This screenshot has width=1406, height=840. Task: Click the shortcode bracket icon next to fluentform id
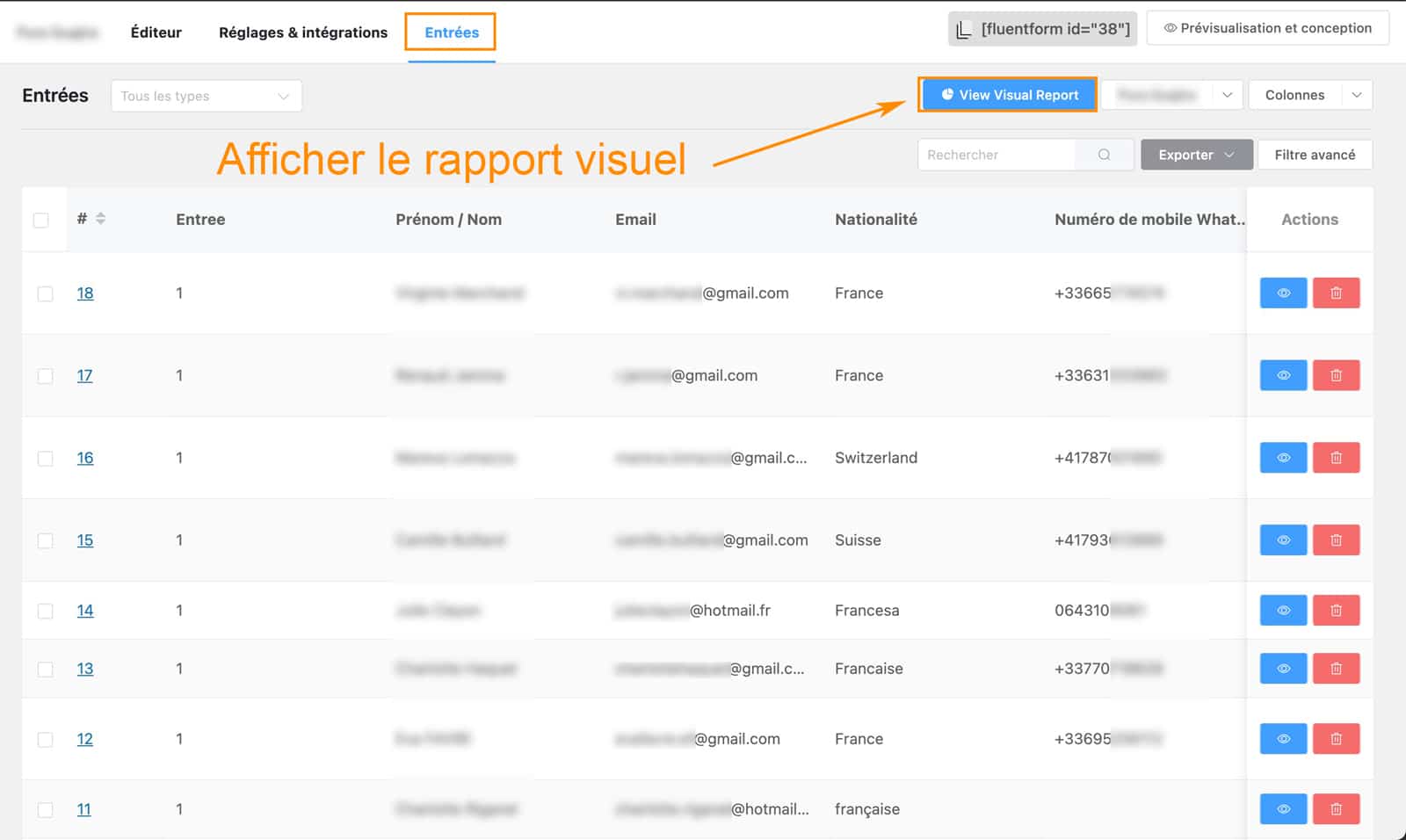point(963,28)
